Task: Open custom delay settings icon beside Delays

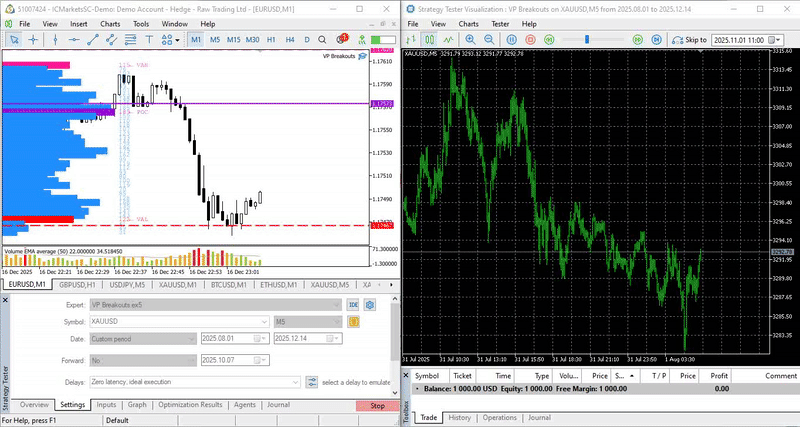Action: [x=312, y=382]
